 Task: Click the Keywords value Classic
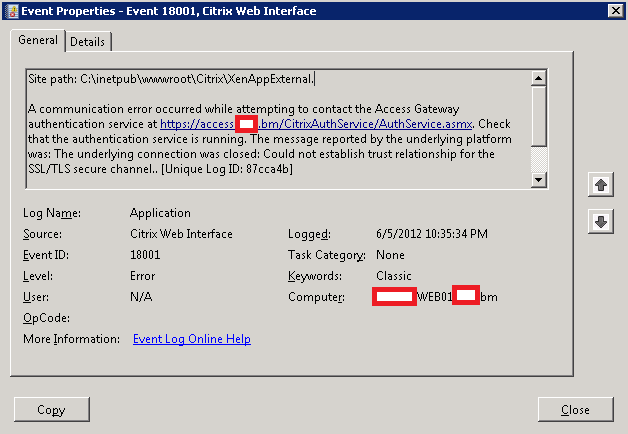point(394,276)
